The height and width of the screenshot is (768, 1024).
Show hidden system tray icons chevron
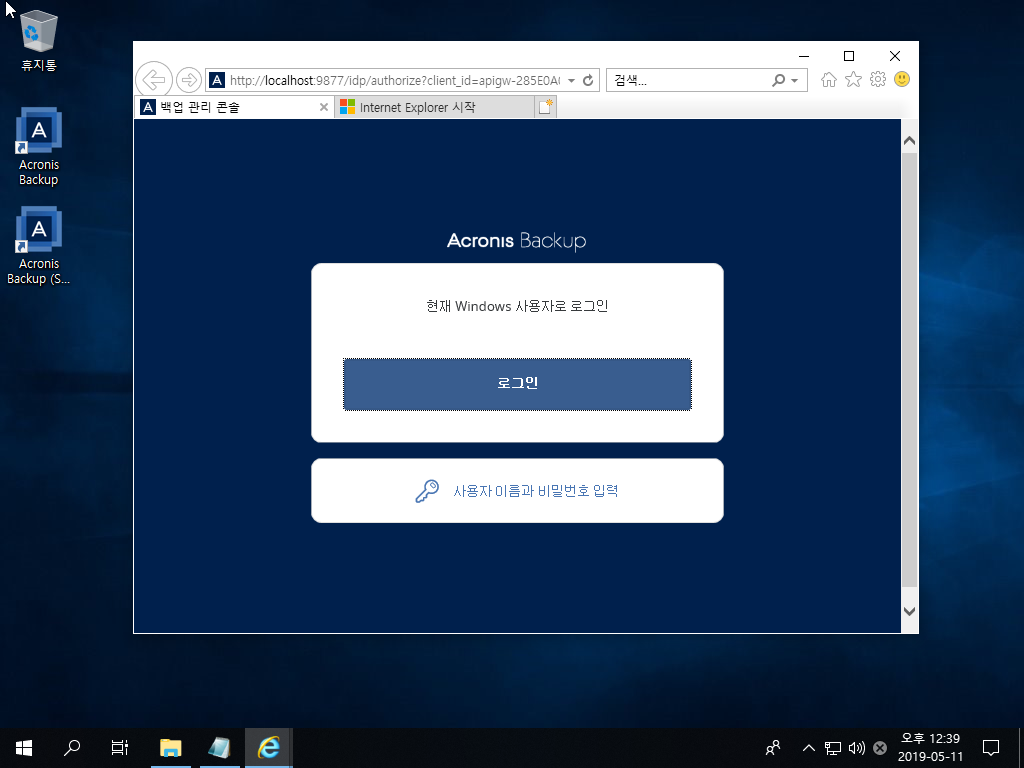coord(808,748)
